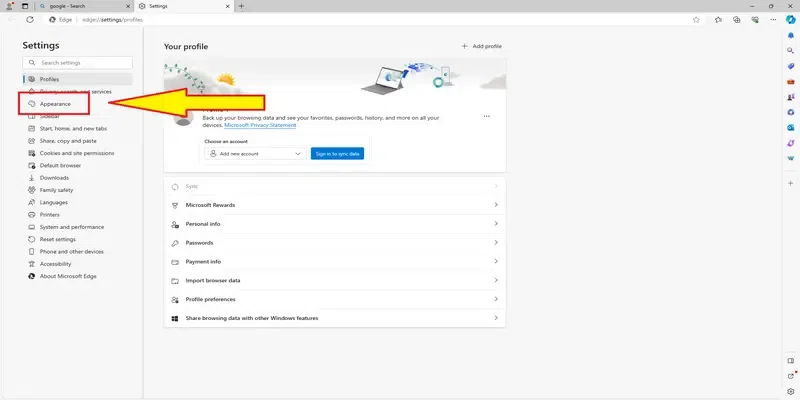Click the Search settings field

tap(78, 63)
